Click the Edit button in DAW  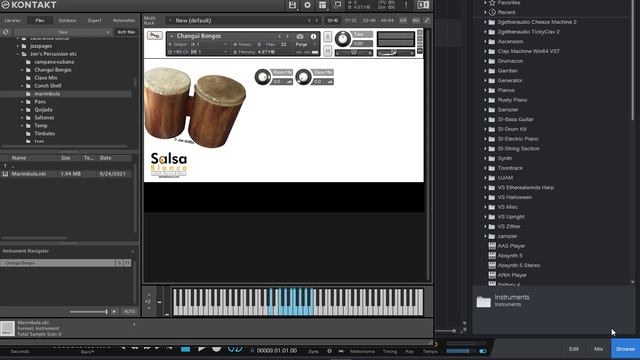tap(573, 349)
